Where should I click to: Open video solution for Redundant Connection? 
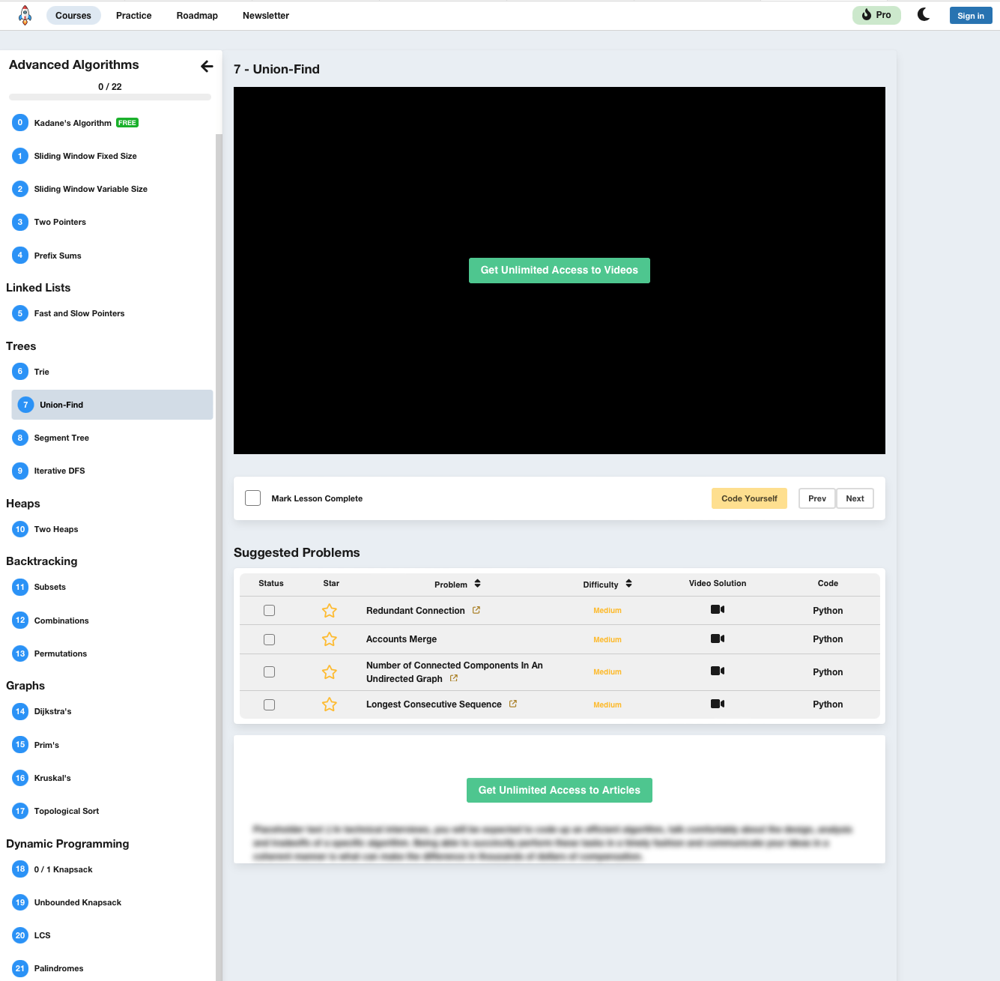click(x=717, y=610)
